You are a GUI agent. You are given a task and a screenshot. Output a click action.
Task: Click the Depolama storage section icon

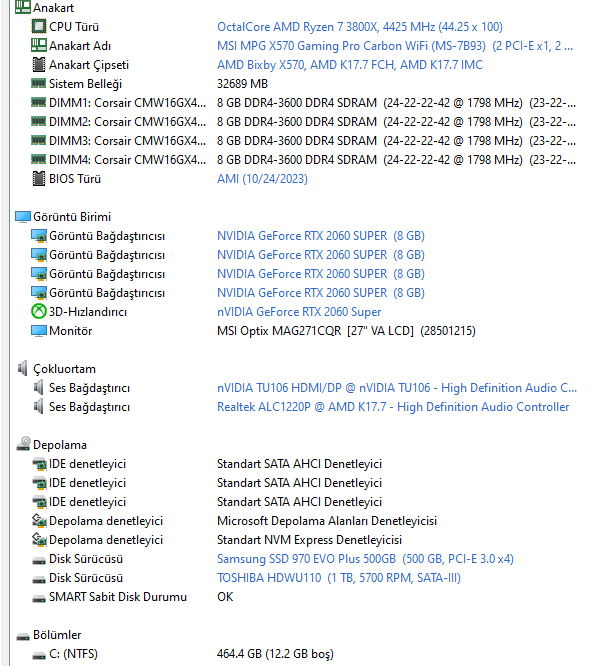[x=23, y=443]
